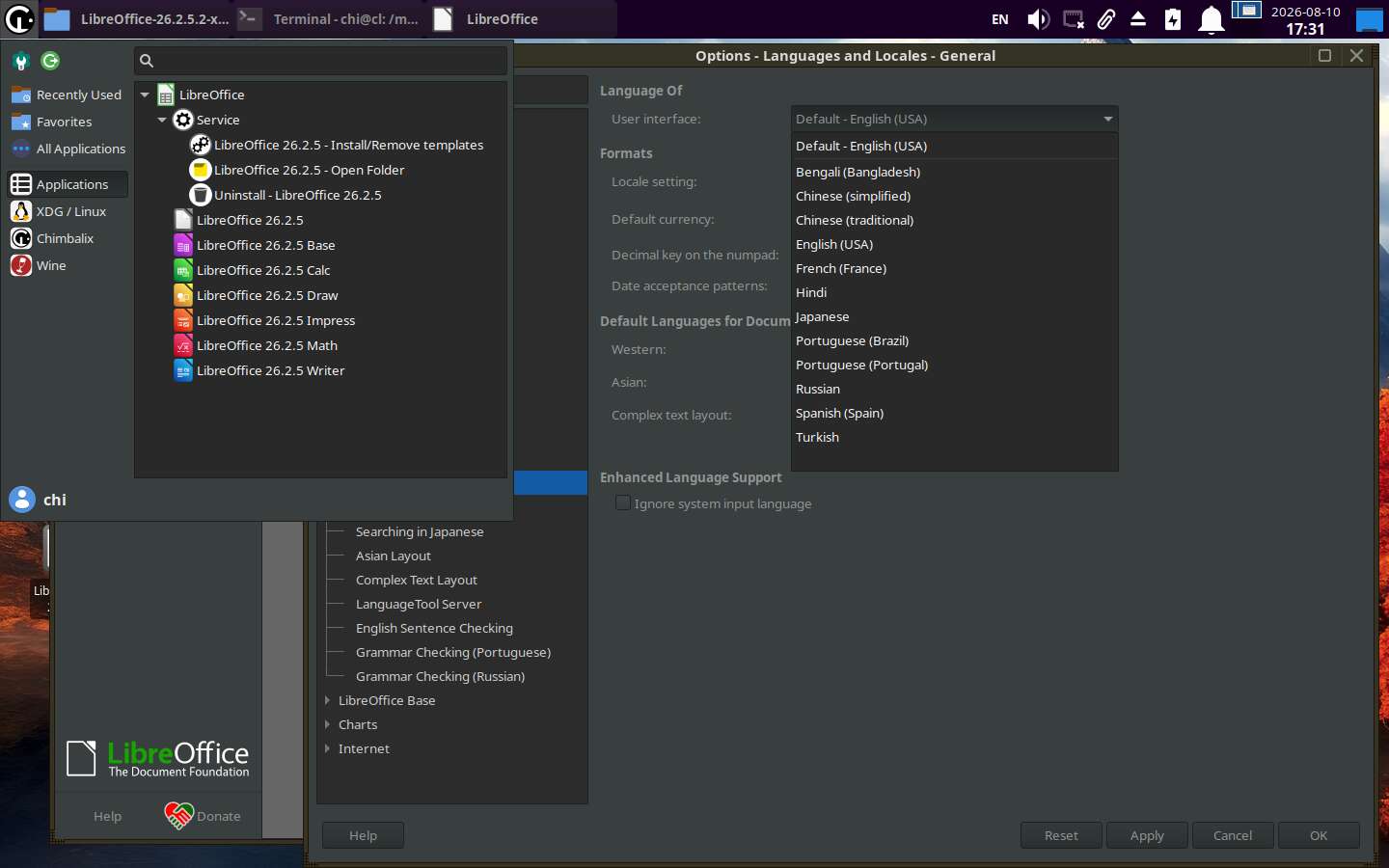Image resolution: width=1389 pixels, height=868 pixels.
Task: Click the LibreOffice Math icon
Action: pos(183,345)
